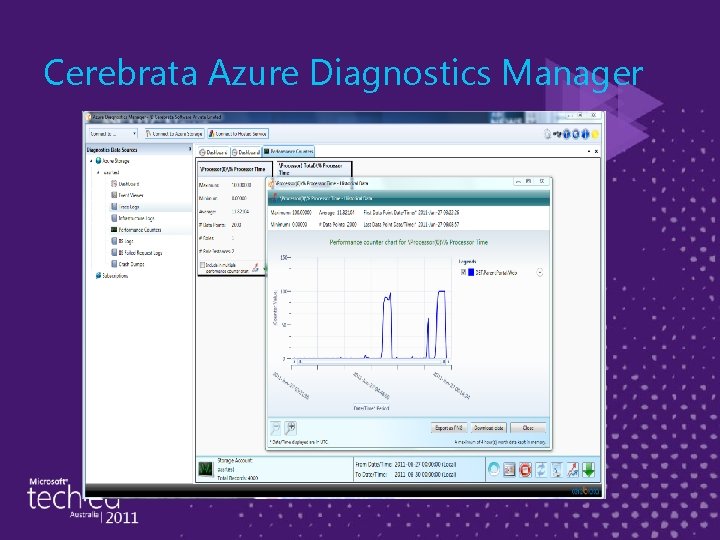
Task: Collapse the Azure Storage tree node
Action: coord(91,161)
